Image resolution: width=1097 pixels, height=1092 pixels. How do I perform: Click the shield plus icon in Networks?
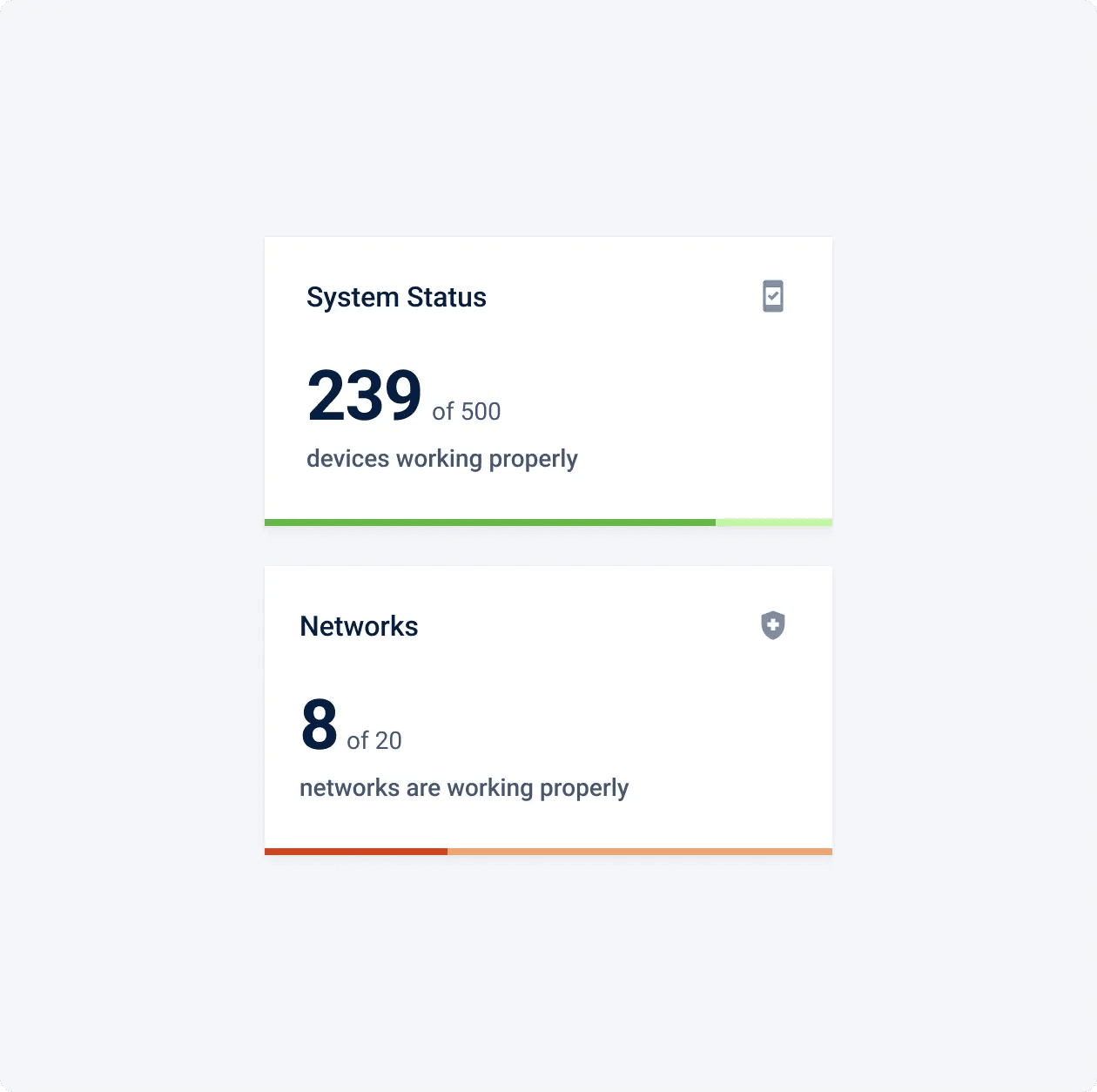click(x=773, y=625)
